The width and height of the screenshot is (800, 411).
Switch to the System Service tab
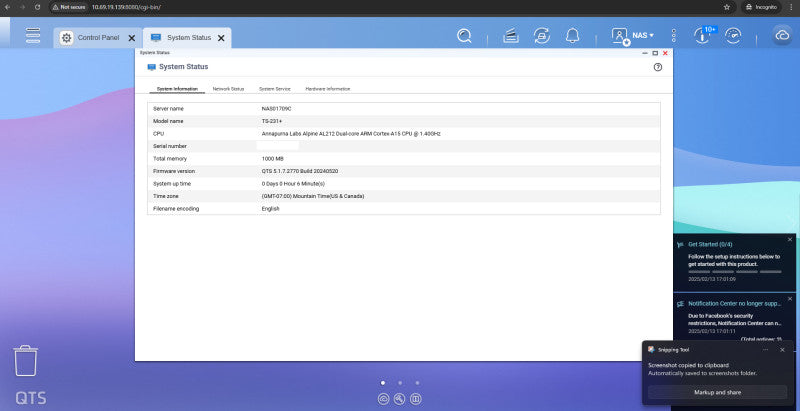click(274, 89)
